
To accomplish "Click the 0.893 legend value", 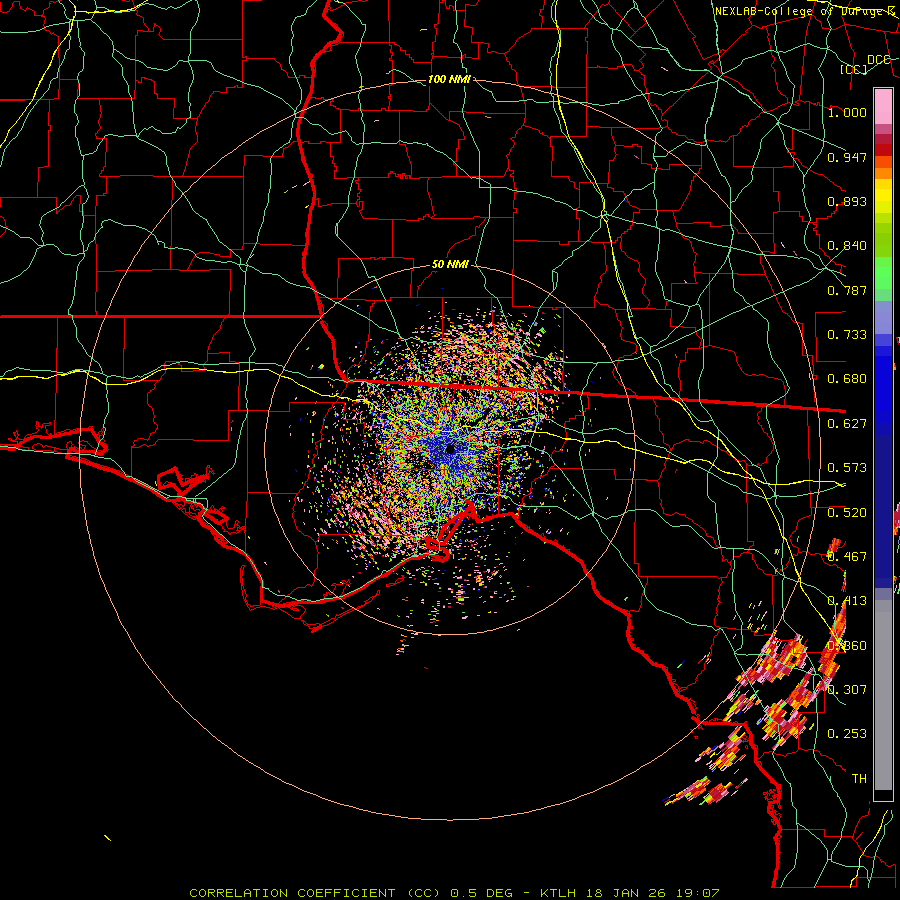I will point(847,201).
